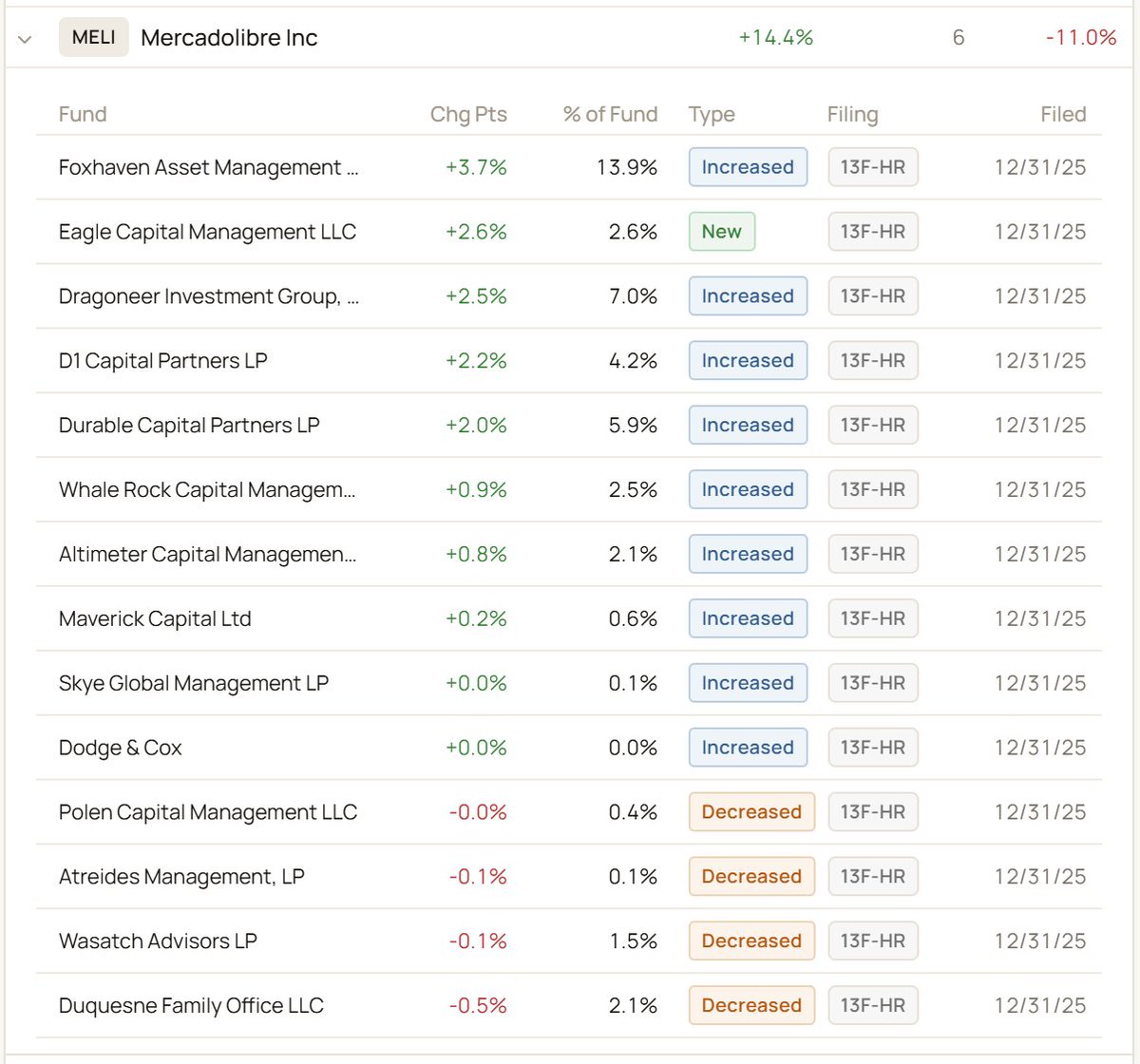1140x1064 pixels.
Task: Select 5.9% of fund value for Durable Capital
Action: click(633, 426)
